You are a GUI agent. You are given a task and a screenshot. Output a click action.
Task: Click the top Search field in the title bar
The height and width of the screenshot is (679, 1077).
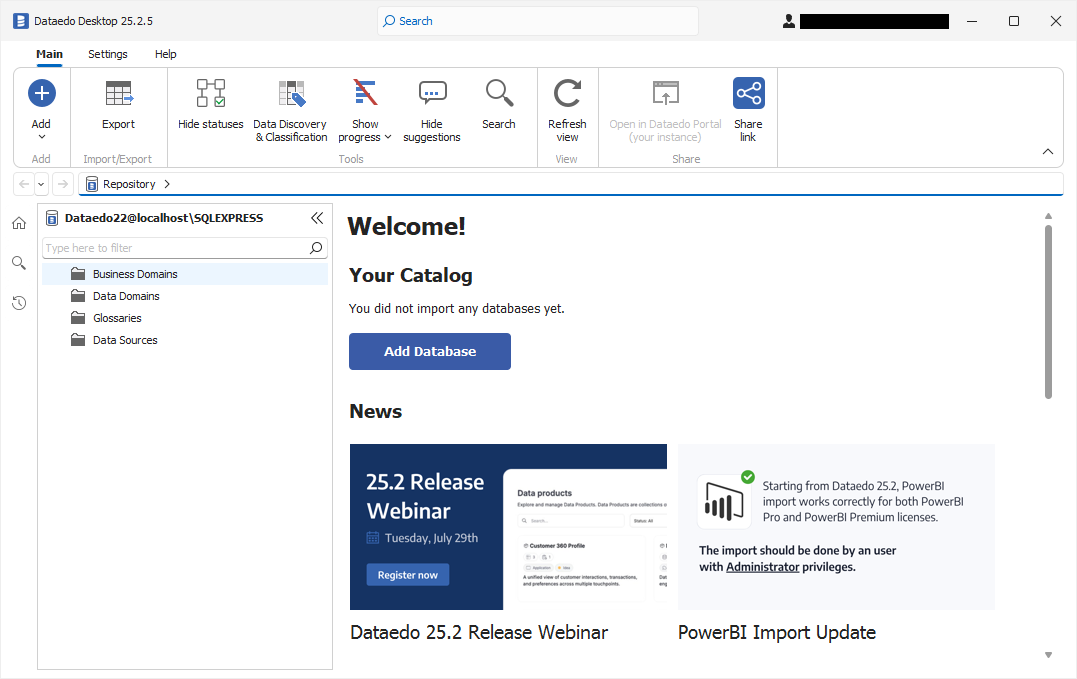[538, 21]
